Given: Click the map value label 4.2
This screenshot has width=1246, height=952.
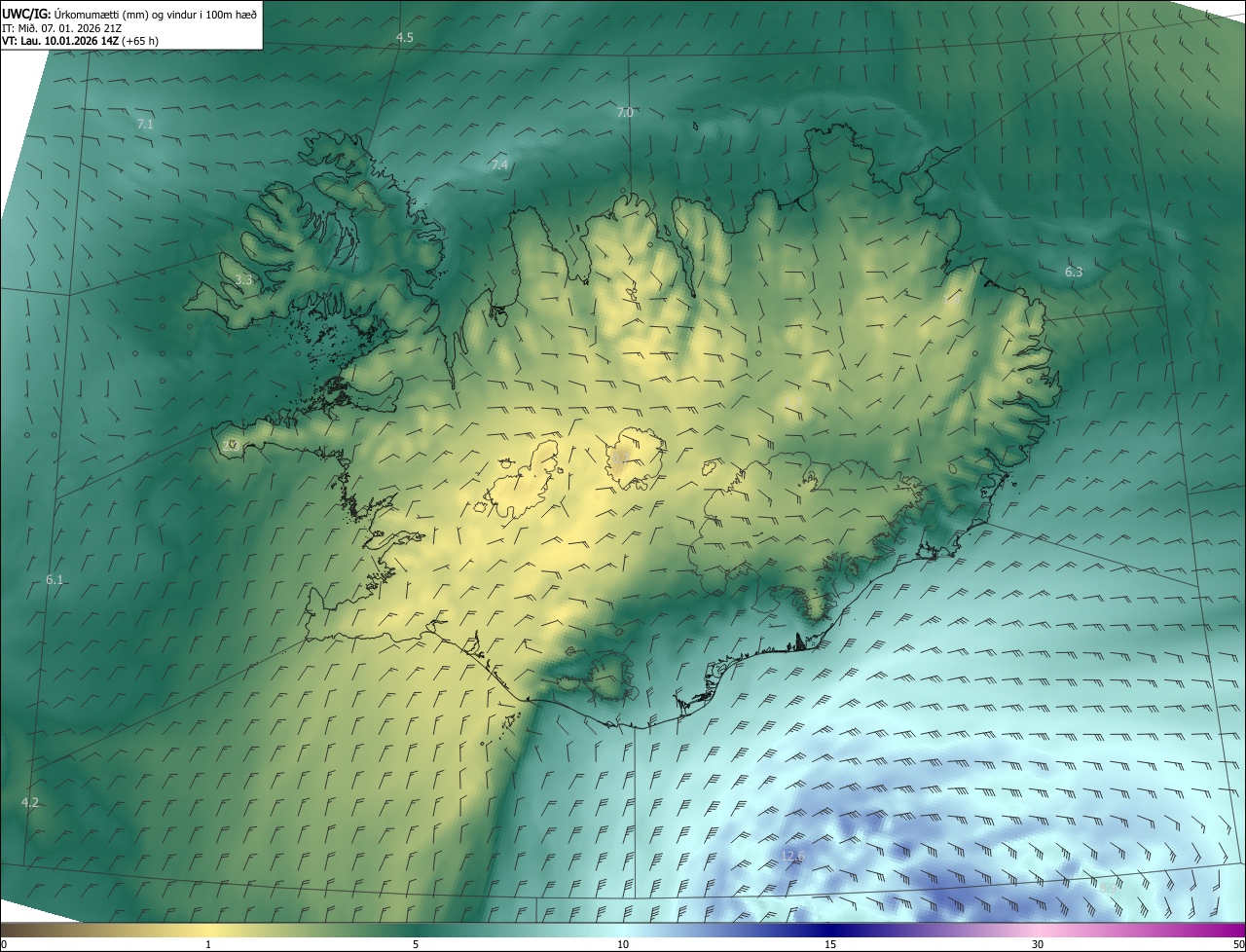Looking at the screenshot, I should pos(30,803).
